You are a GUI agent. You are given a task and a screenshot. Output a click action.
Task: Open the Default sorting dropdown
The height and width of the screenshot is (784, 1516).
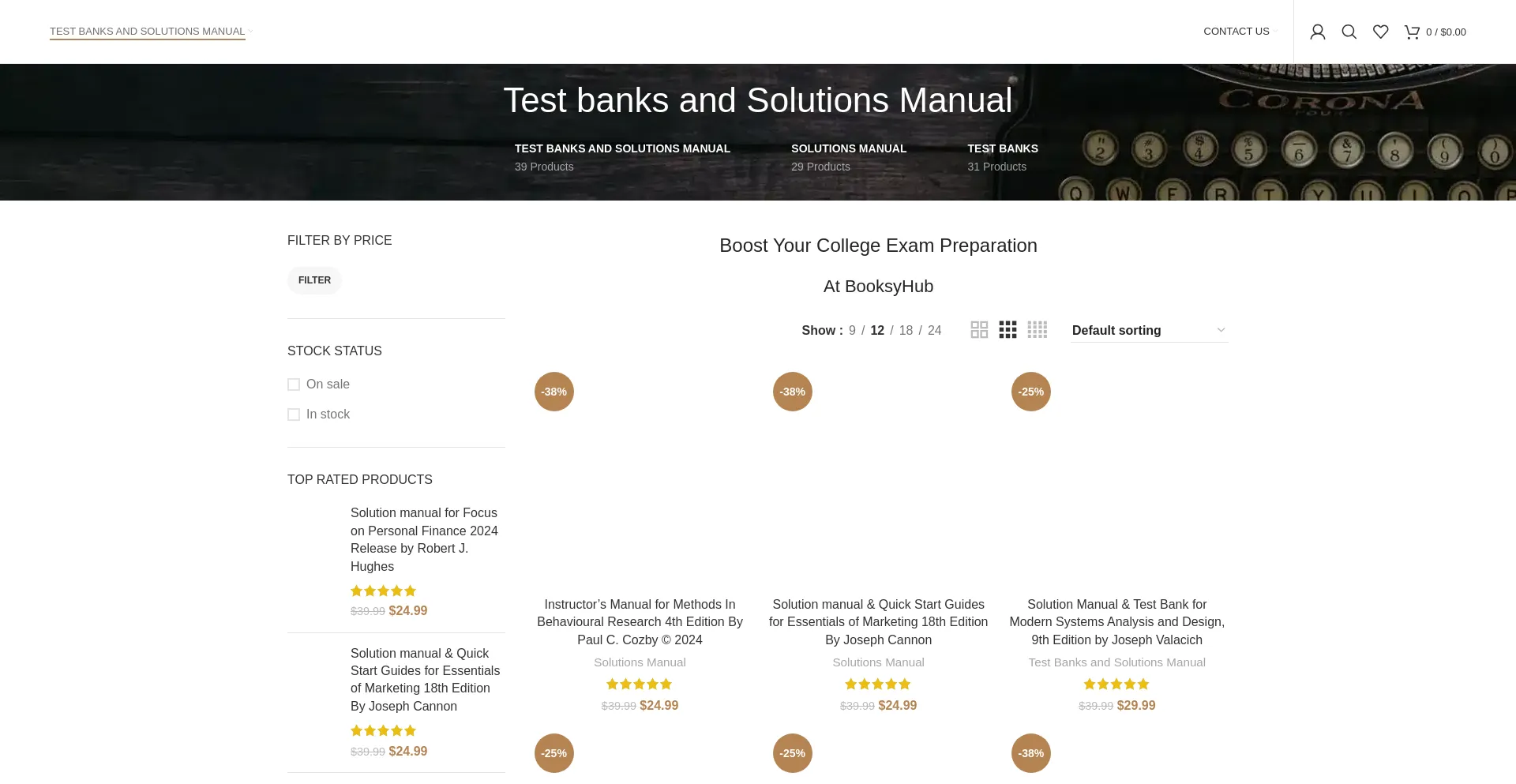pyautogui.click(x=1148, y=330)
